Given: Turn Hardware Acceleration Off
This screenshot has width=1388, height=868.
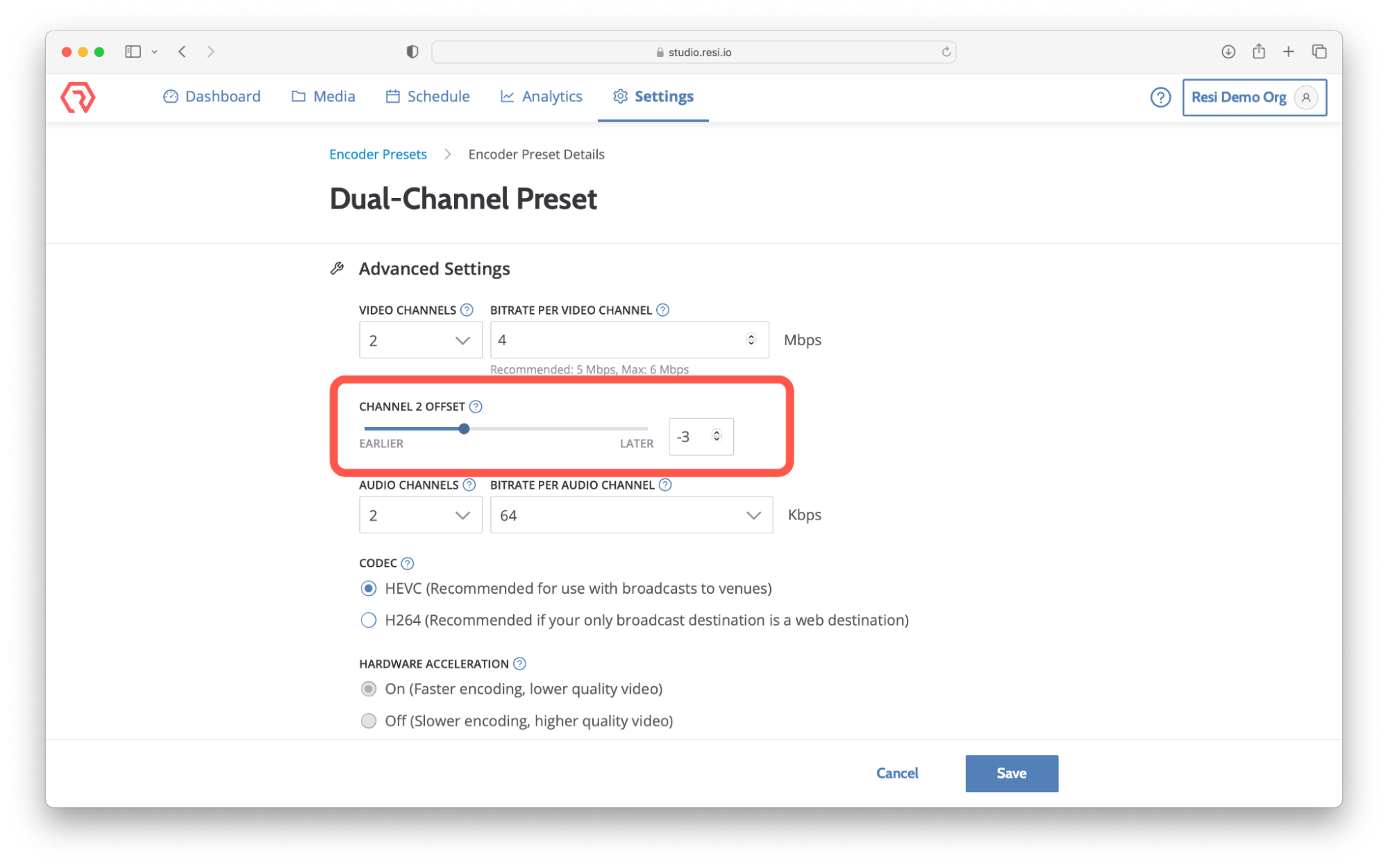Looking at the screenshot, I should (x=369, y=721).
